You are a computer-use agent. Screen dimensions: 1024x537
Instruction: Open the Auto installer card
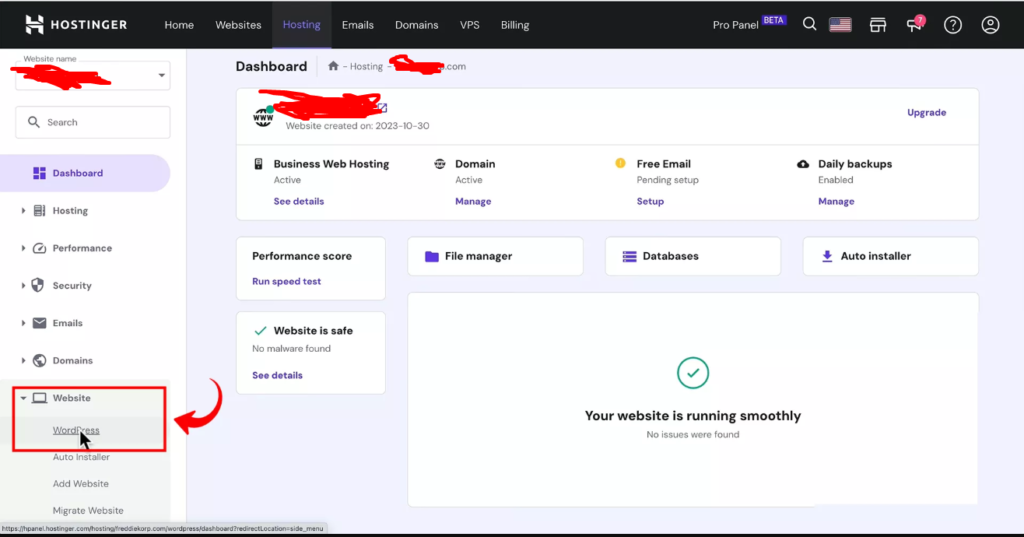891,256
